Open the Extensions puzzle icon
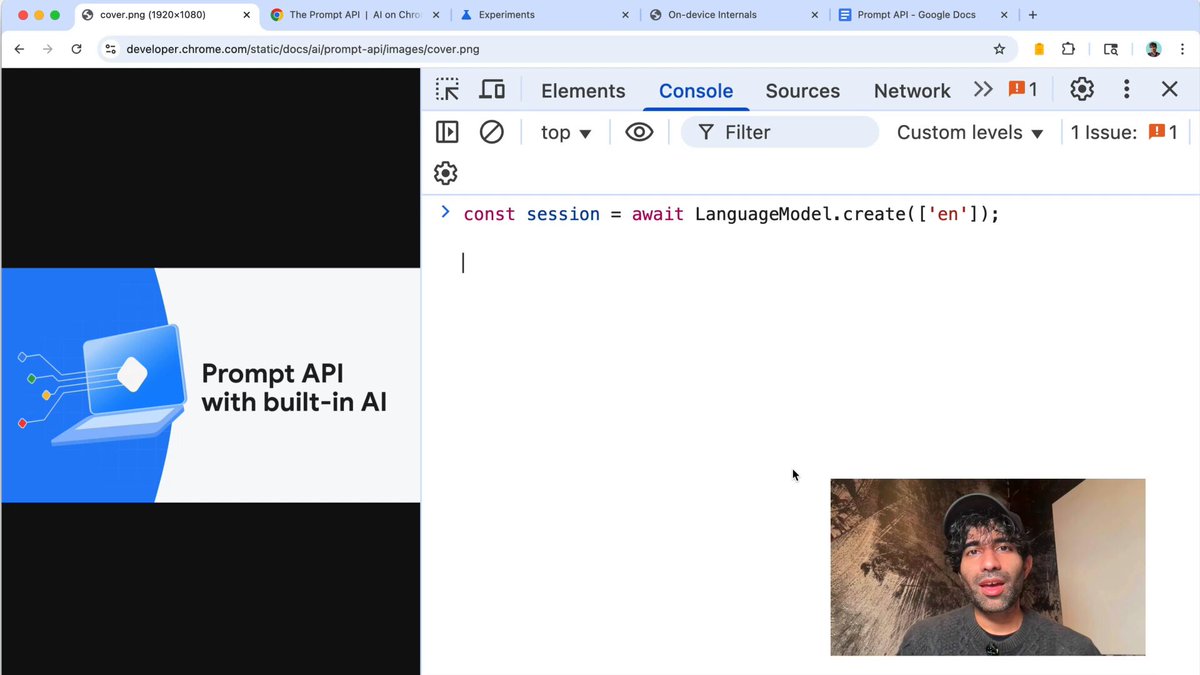 (x=1068, y=49)
